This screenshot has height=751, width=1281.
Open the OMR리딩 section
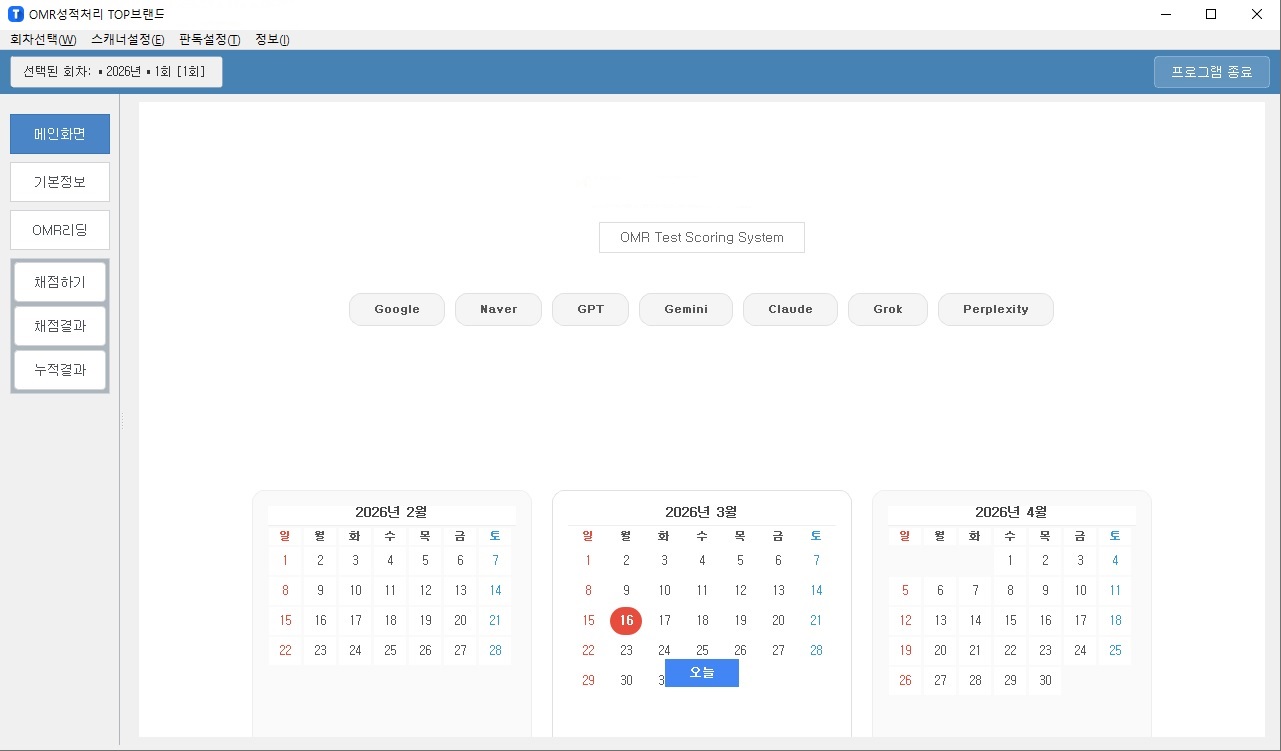coord(60,230)
